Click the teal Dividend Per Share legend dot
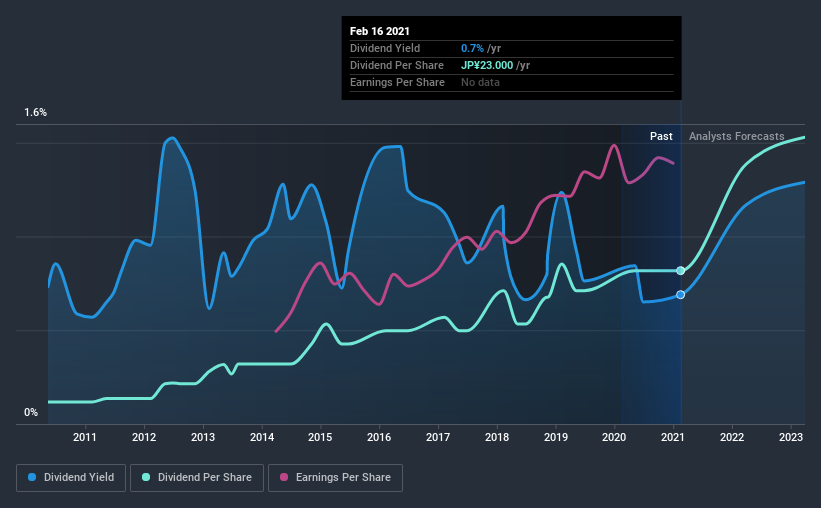821x508 pixels. [x=146, y=477]
